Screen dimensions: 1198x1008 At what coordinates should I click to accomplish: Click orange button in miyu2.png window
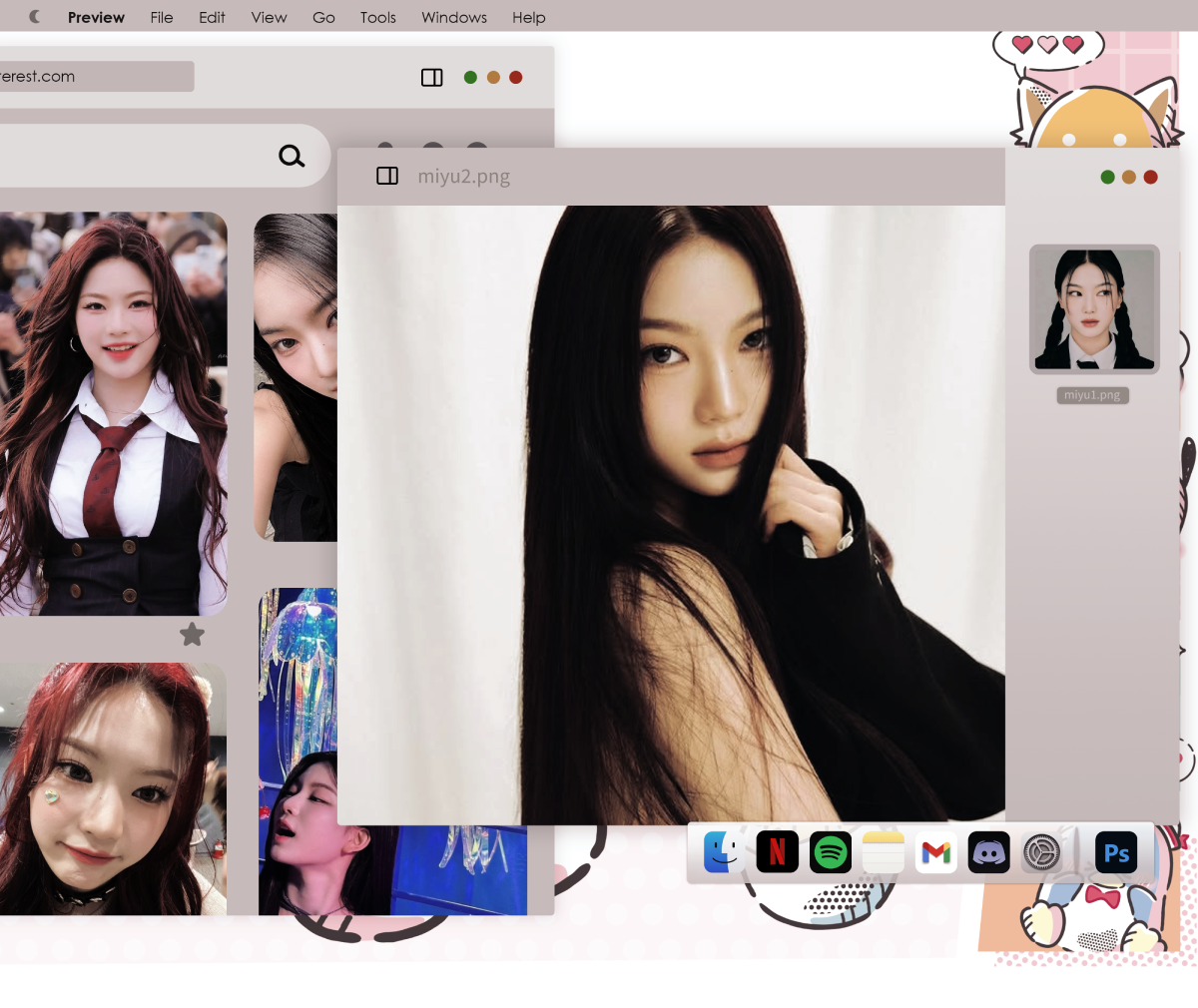click(x=1129, y=177)
